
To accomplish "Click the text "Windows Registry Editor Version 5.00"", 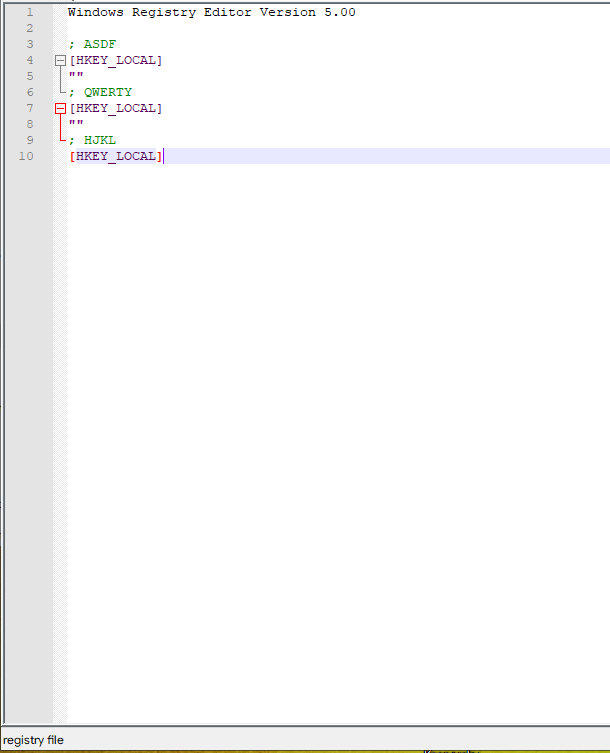I will pyautogui.click(x=212, y=12).
